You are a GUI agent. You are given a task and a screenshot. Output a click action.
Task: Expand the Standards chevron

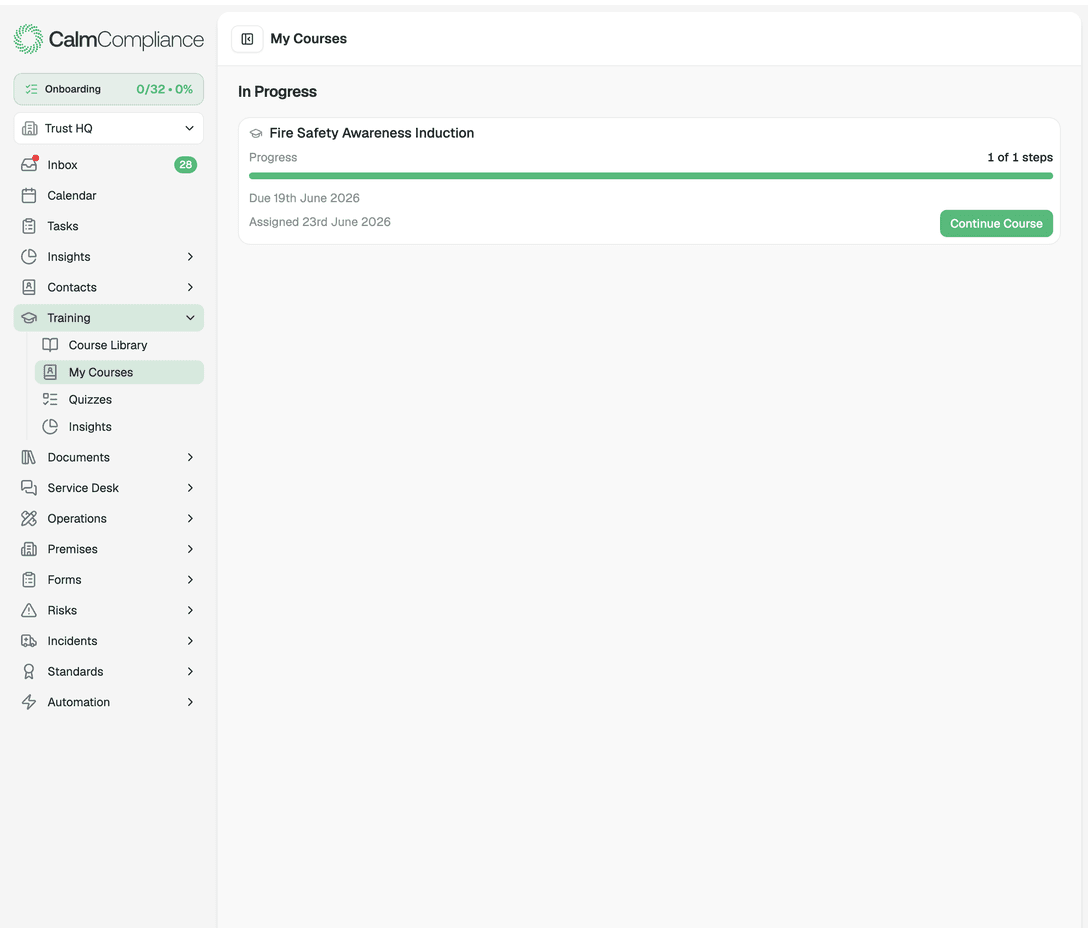click(190, 671)
